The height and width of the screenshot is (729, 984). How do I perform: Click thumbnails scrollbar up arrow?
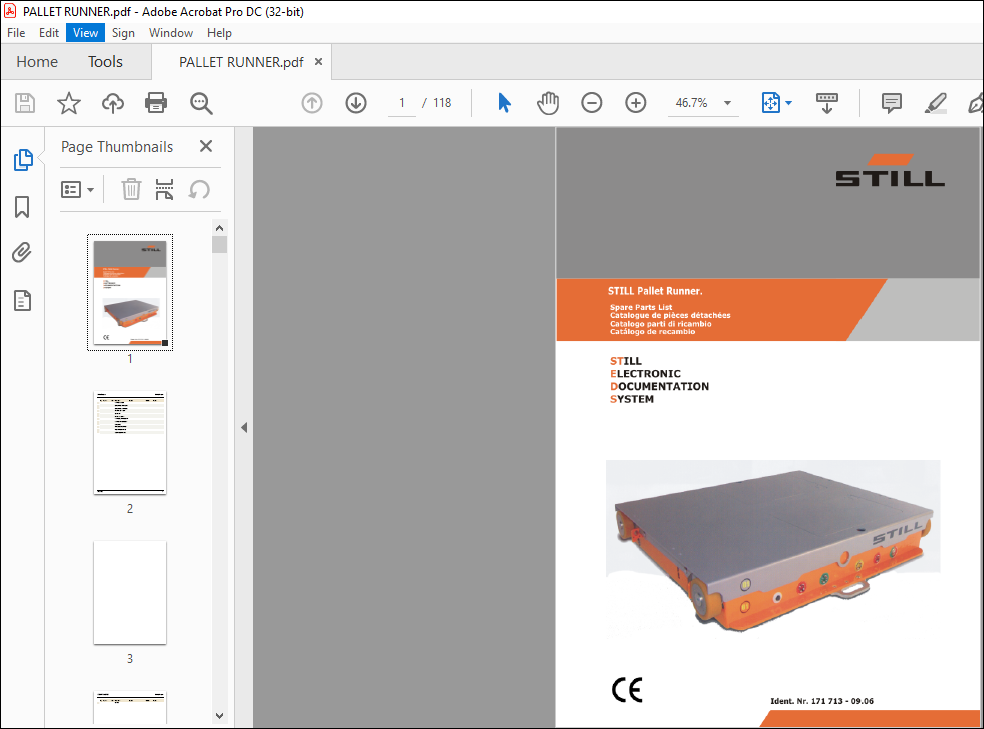click(219, 228)
